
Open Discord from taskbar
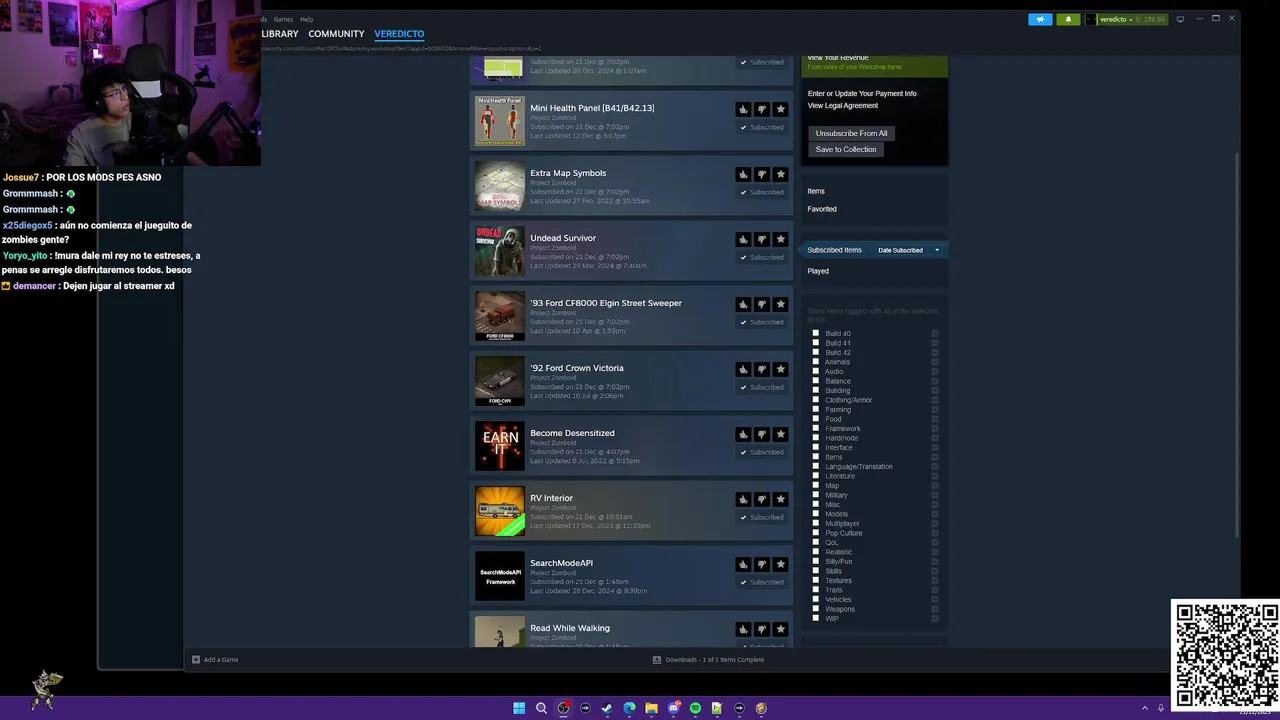[x=673, y=708]
